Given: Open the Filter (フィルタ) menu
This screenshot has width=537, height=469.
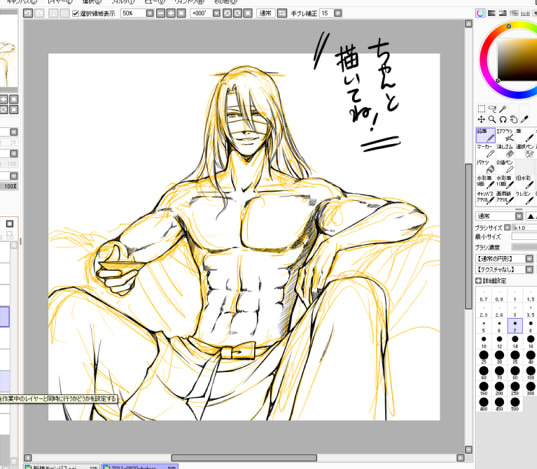Looking at the screenshot, I should point(123,1).
